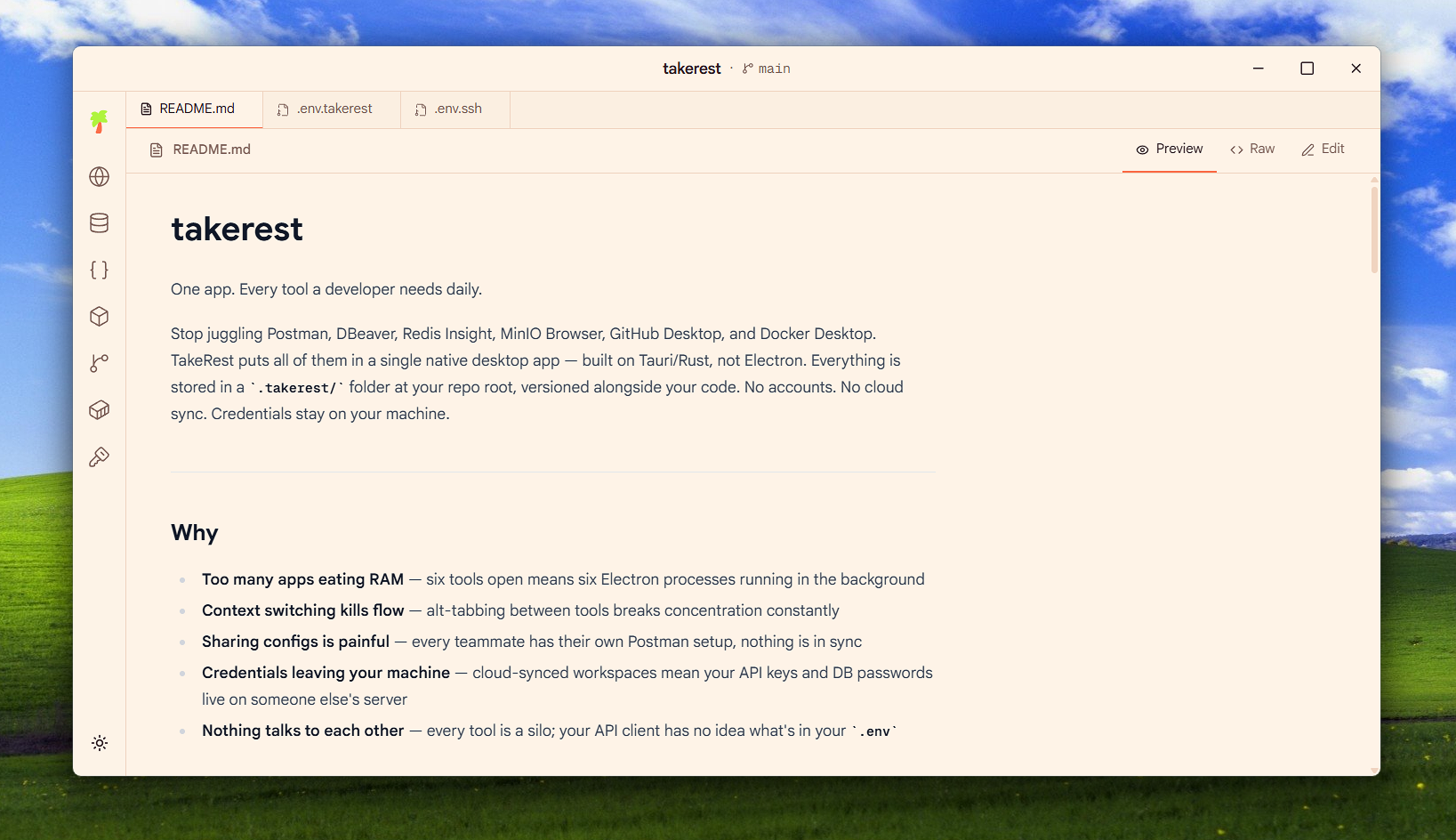Click 'One app. Every tool' tagline
This screenshot has width=1456, height=840.
click(326, 289)
